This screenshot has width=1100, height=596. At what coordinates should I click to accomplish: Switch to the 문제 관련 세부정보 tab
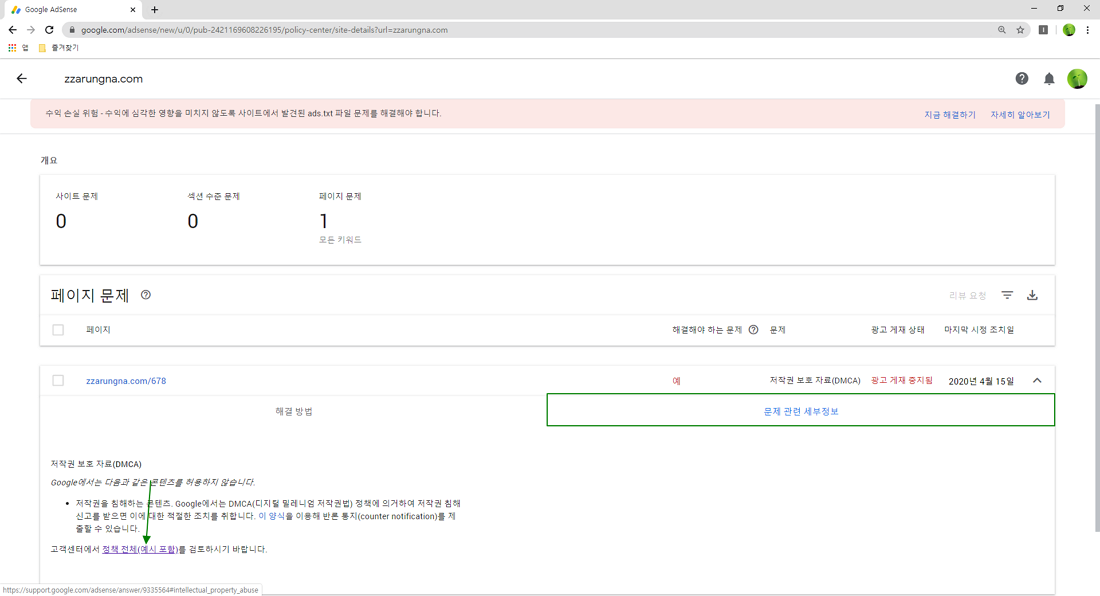(800, 410)
